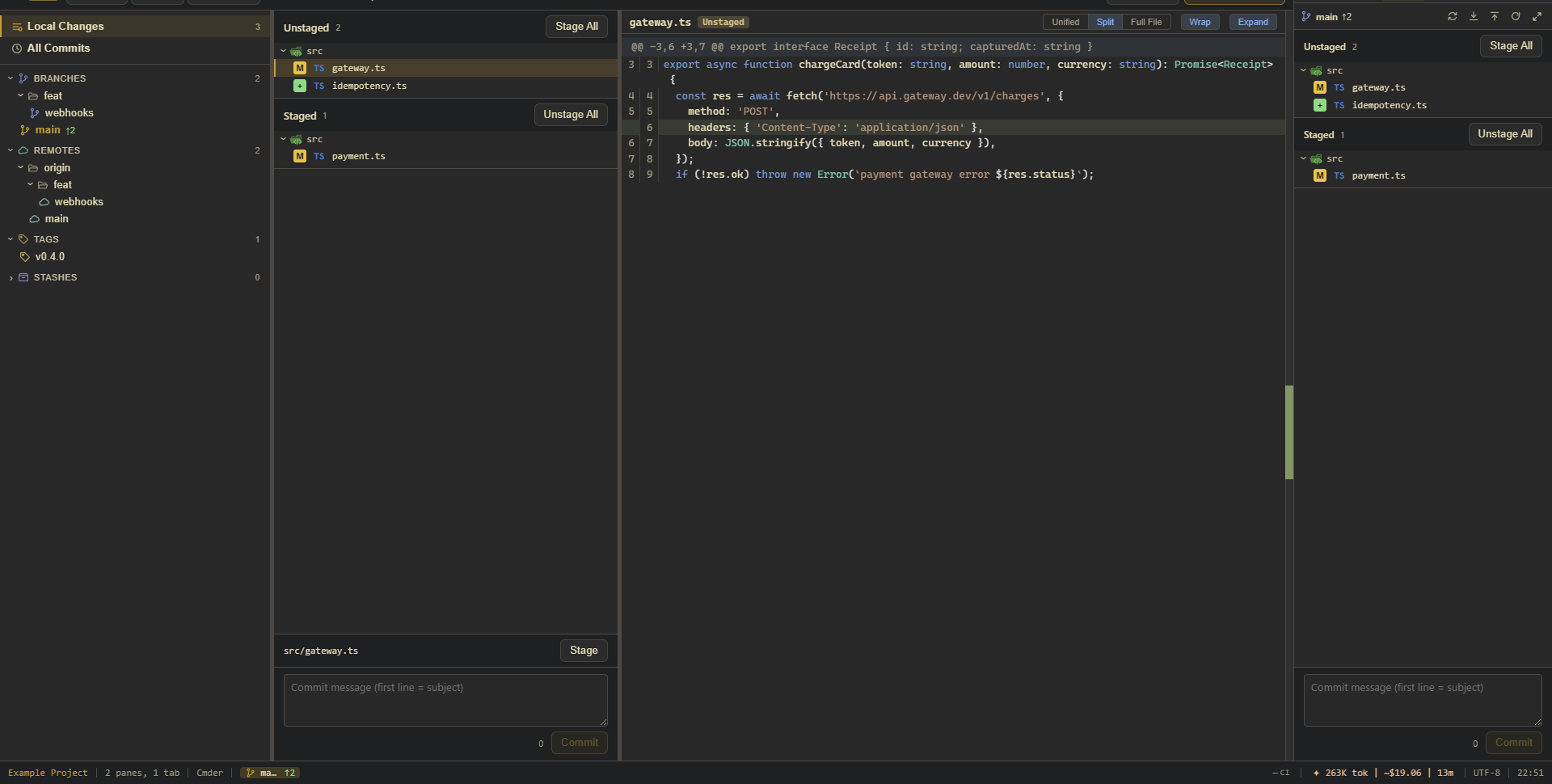Click Commit button in middle pane
The image size is (1552, 784).
click(580, 743)
